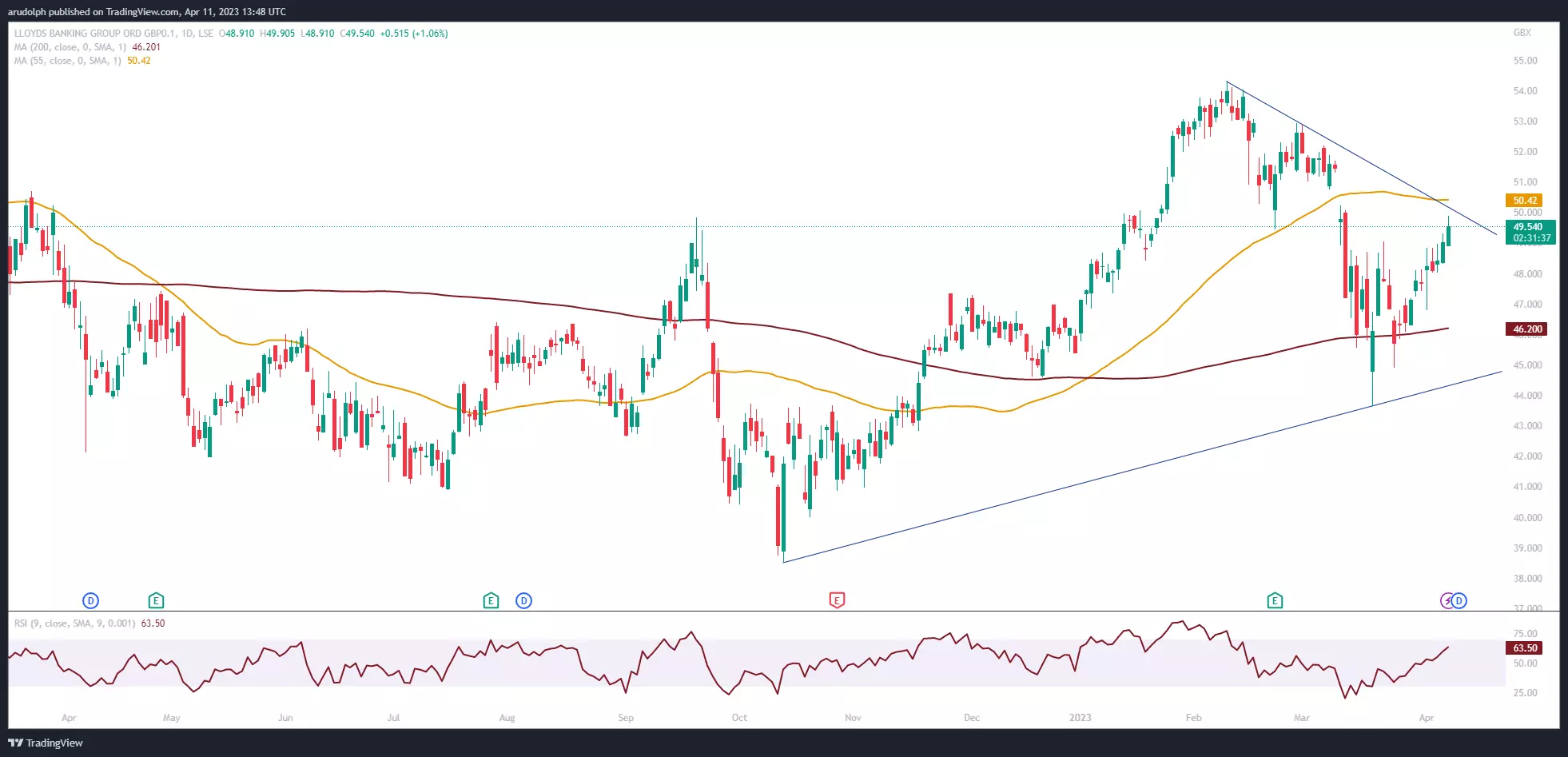Click the May label on time axis
The height and width of the screenshot is (757, 1568).
(x=171, y=718)
